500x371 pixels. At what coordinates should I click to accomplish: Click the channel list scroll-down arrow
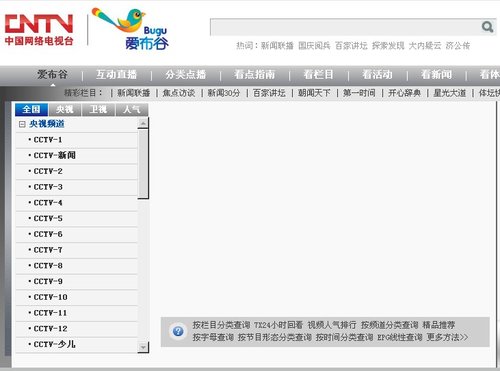[143, 347]
